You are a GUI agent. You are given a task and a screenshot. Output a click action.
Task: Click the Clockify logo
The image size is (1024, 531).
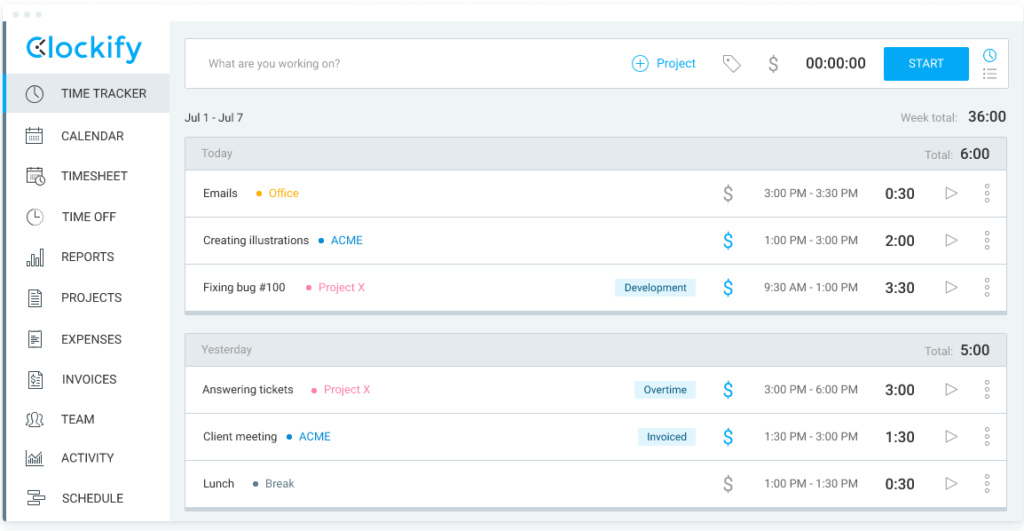(x=84, y=48)
